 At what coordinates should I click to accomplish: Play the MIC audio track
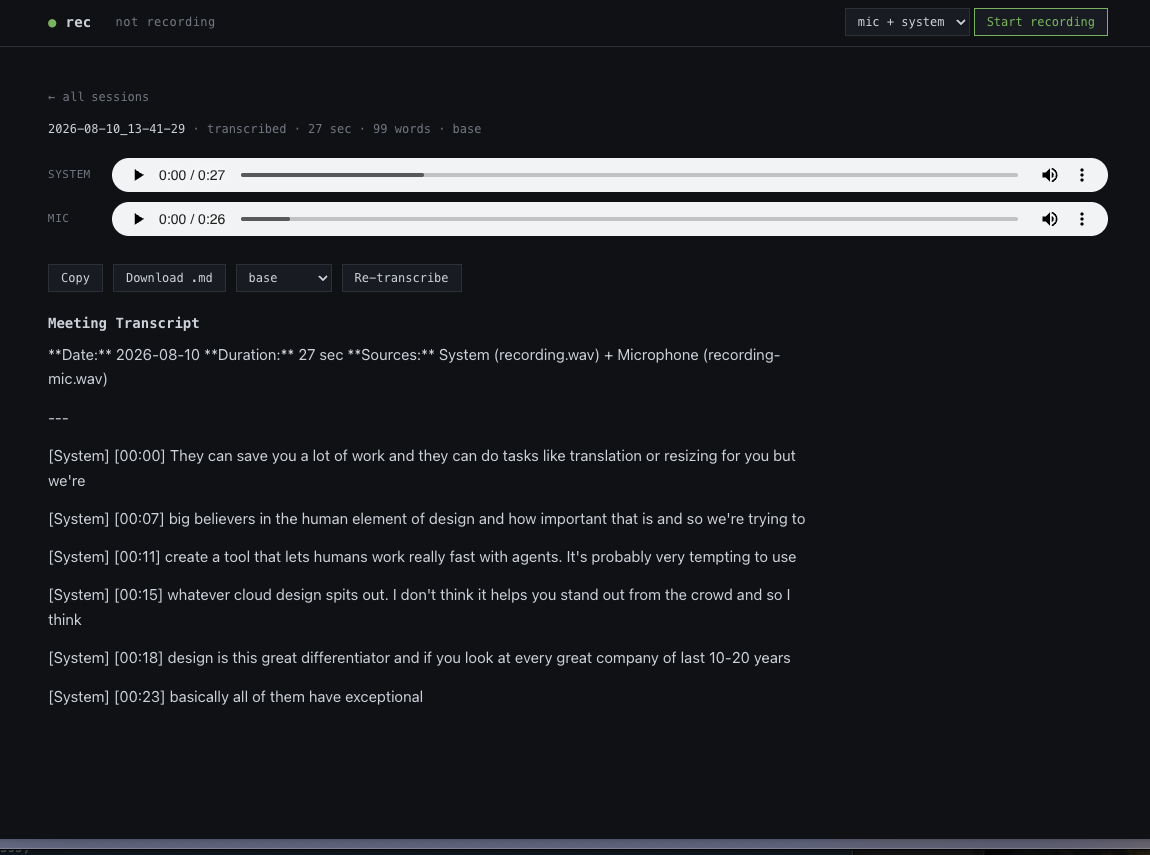[138, 219]
